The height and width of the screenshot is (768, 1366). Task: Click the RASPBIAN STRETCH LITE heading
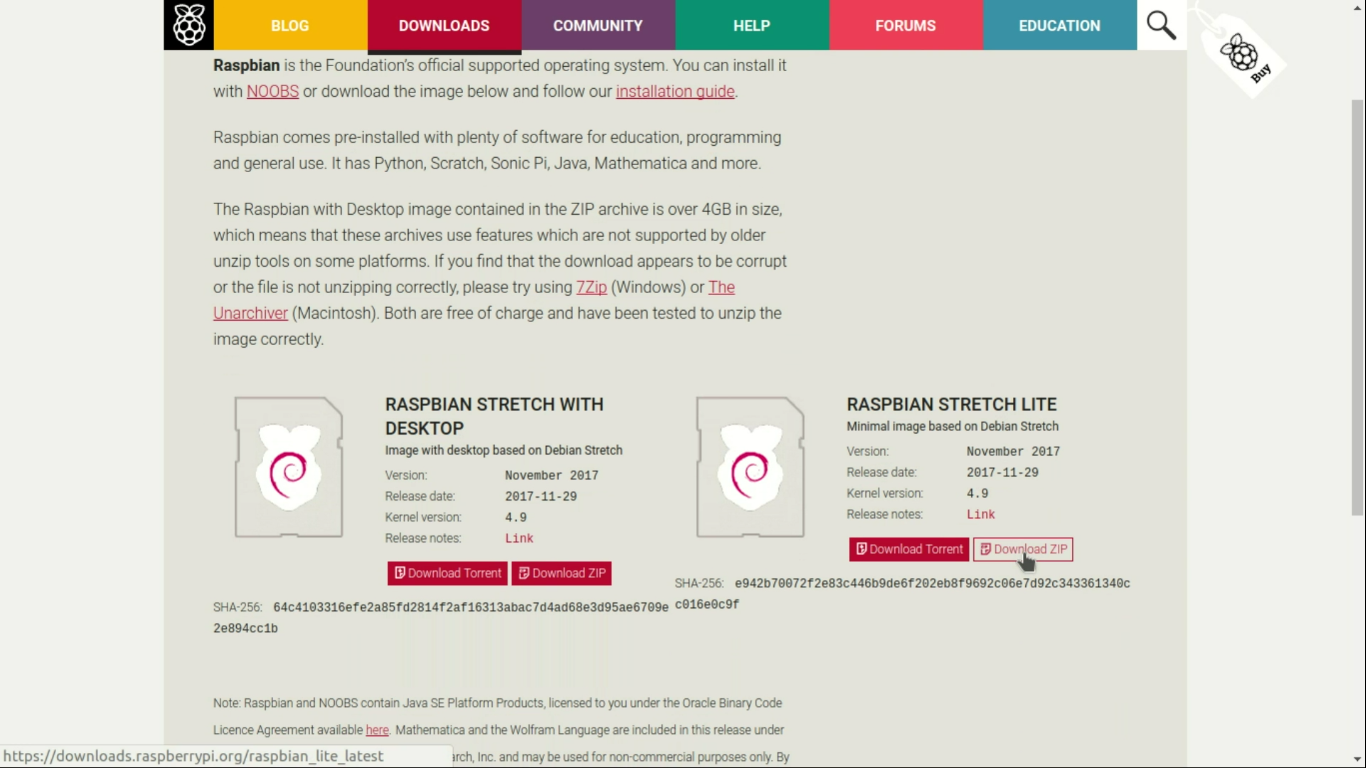pyautogui.click(x=952, y=404)
